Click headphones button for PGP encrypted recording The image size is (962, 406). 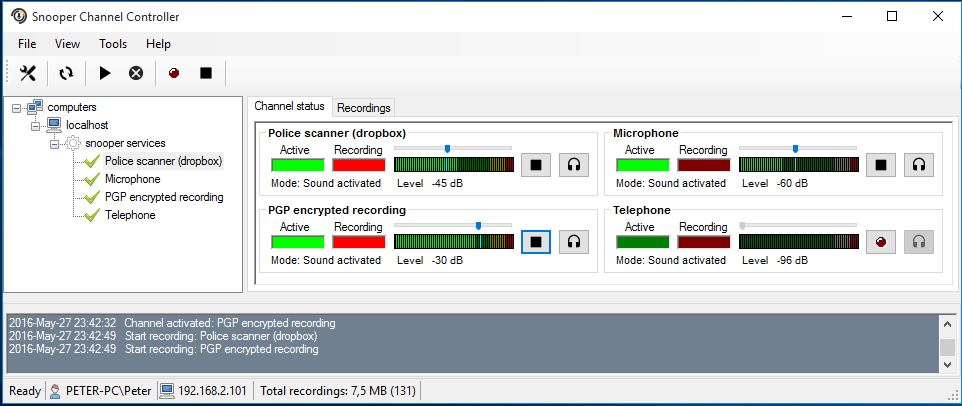[x=574, y=242]
